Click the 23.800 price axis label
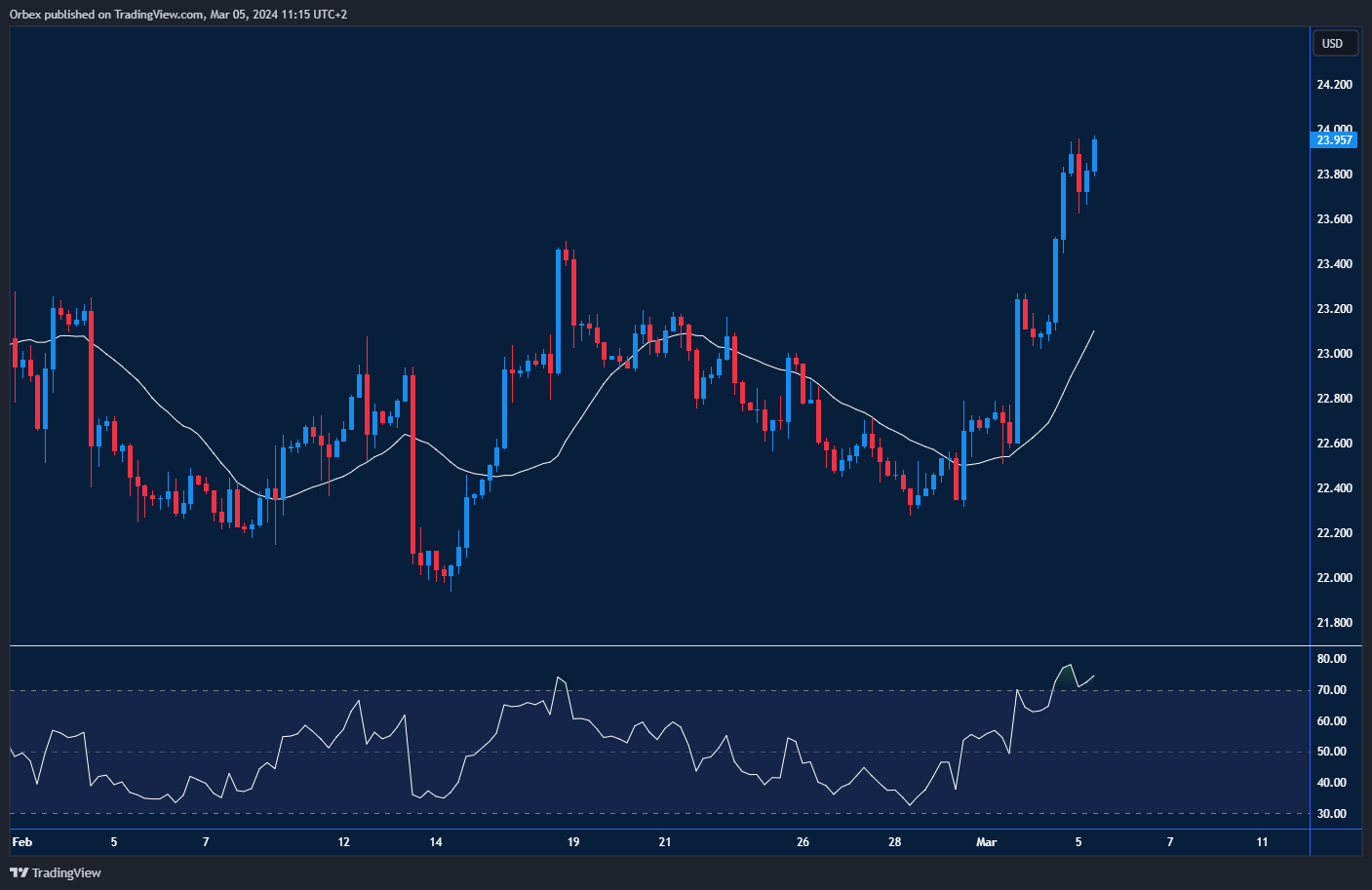The width and height of the screenshot is (1372, 890). (x=1334, y=174)
